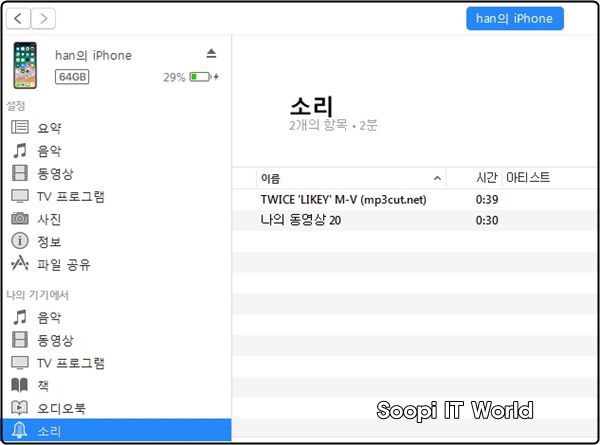Open 사진 in the sidebar

pyautogui.click(x=49, y=219)
